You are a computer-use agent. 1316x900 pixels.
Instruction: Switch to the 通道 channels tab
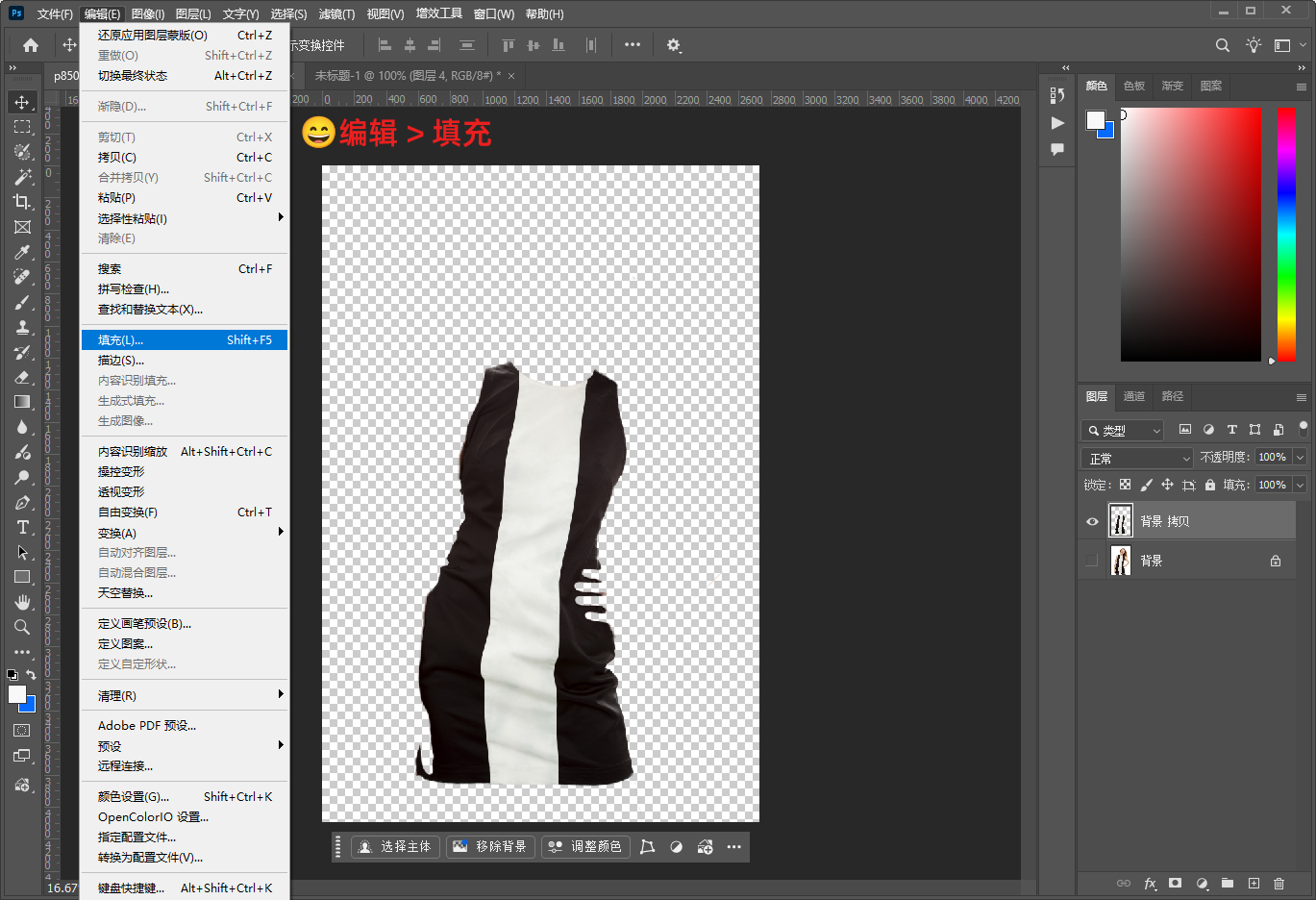(1134, 396)
